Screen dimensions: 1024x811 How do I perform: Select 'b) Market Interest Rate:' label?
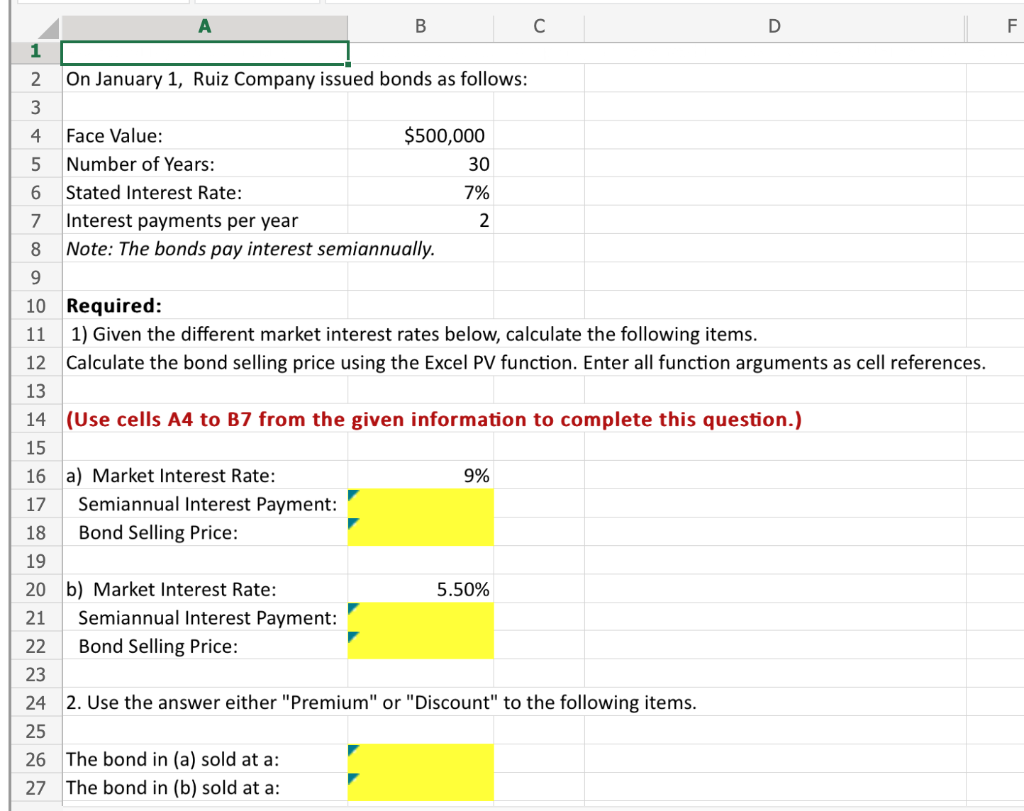tap(204, 589)
